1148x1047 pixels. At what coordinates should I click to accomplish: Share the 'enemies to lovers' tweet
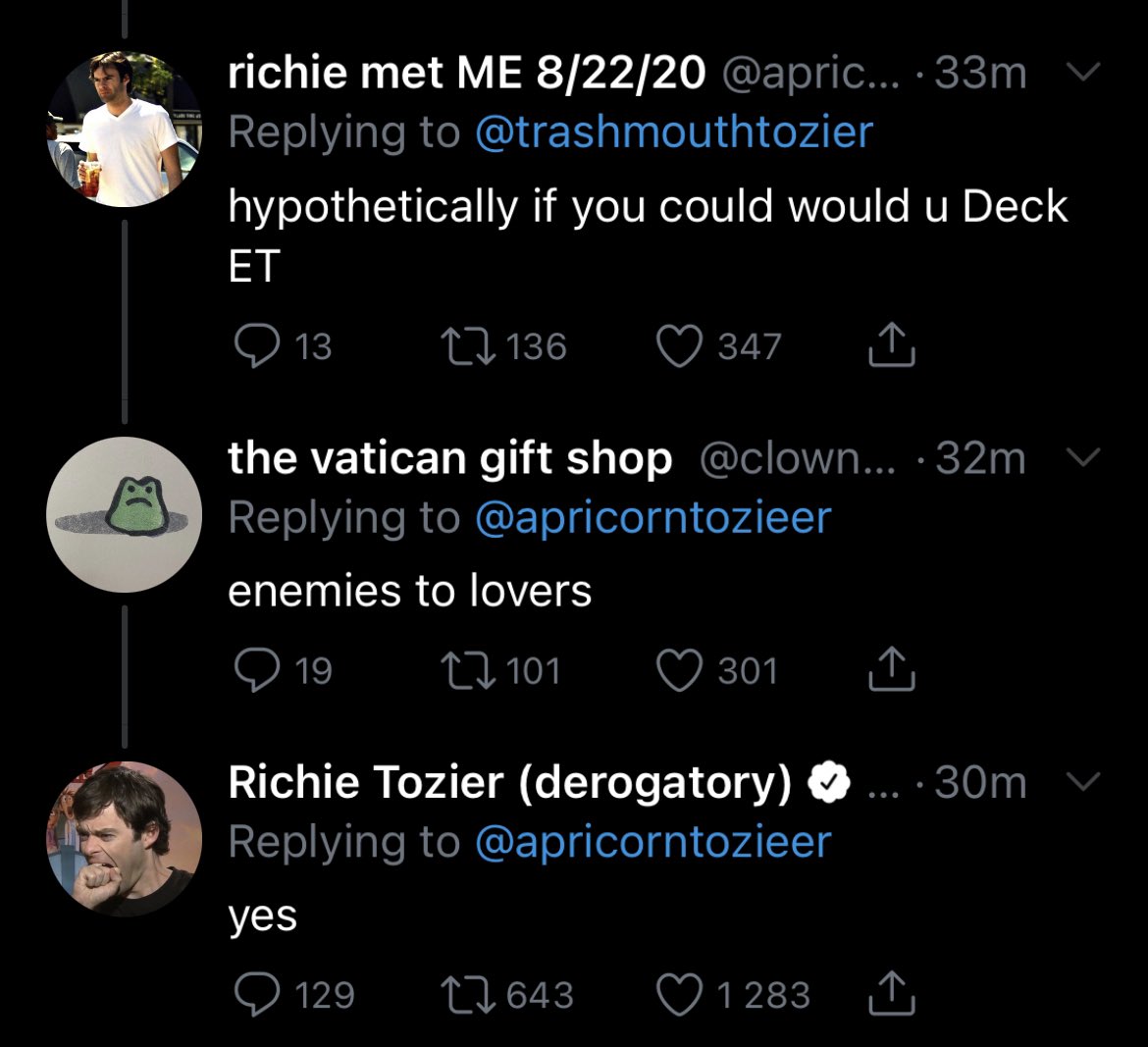click(x=891, y=668)
